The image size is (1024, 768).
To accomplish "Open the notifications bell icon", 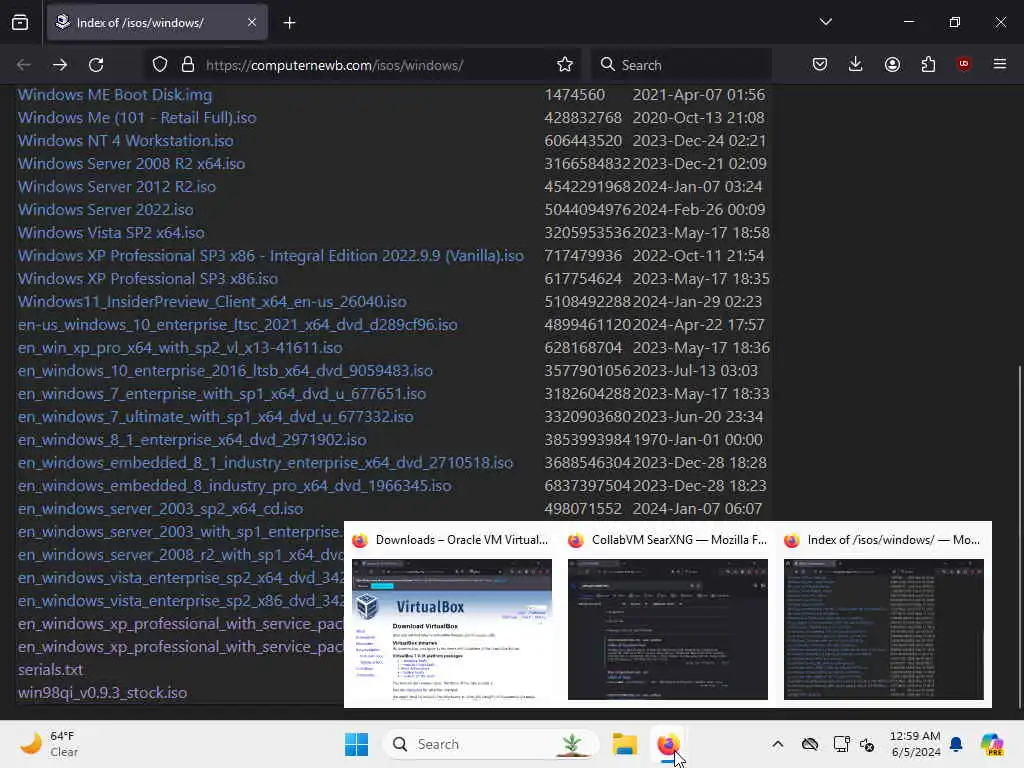I will point(956,744).
